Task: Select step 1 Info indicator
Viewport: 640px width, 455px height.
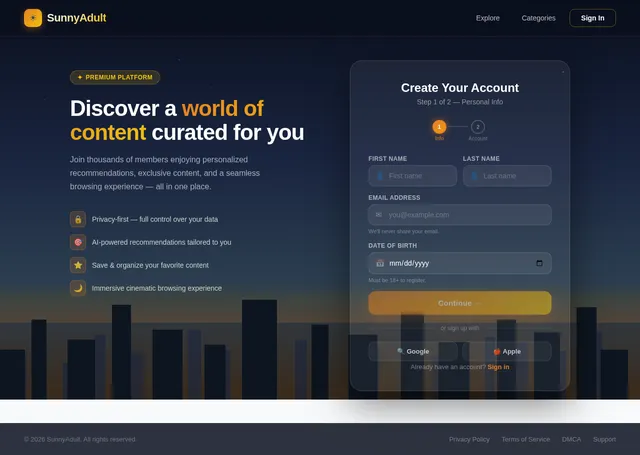Action: [x=439, y=127]
